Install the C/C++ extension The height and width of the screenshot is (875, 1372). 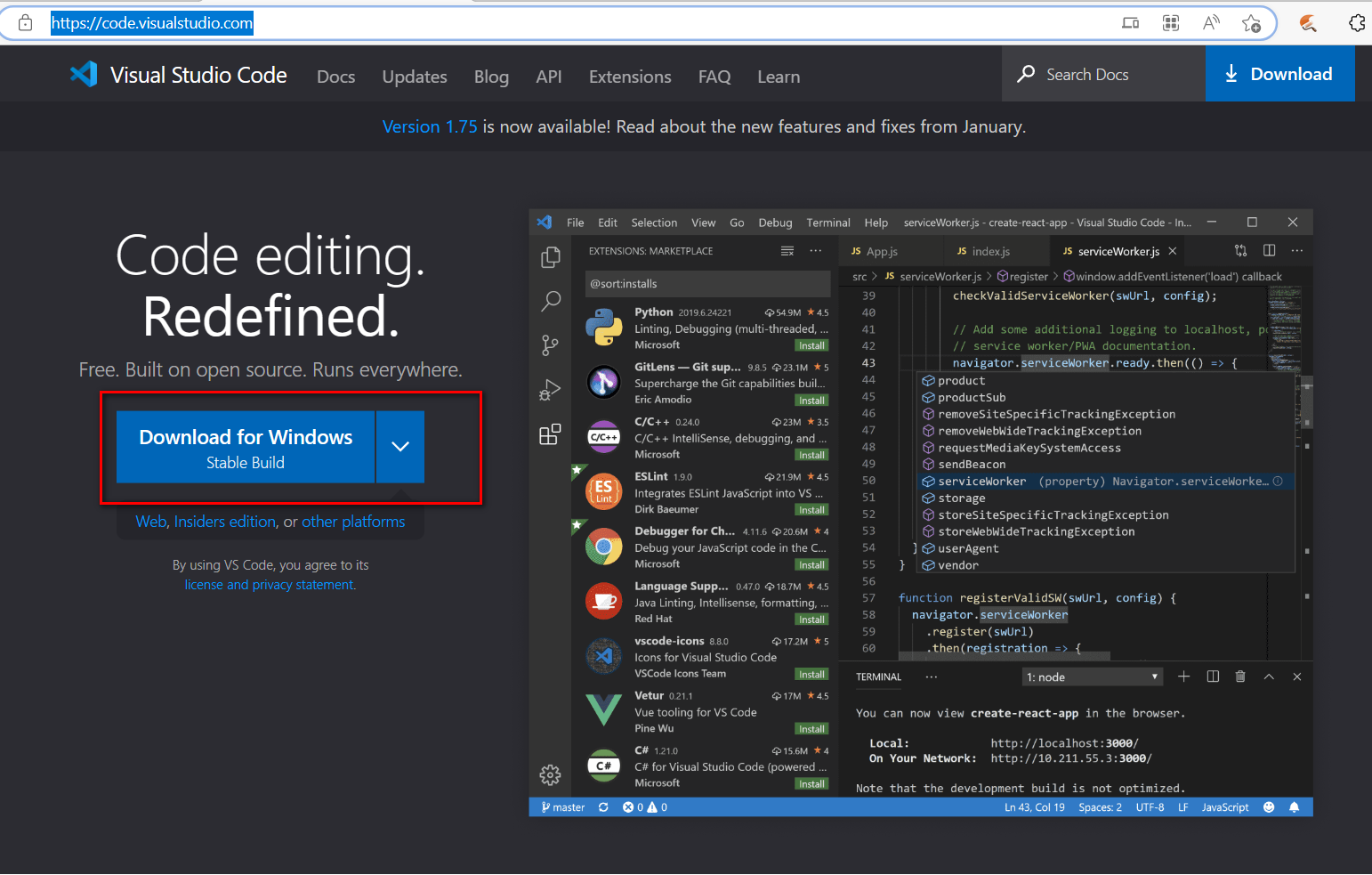coord(811,455)
